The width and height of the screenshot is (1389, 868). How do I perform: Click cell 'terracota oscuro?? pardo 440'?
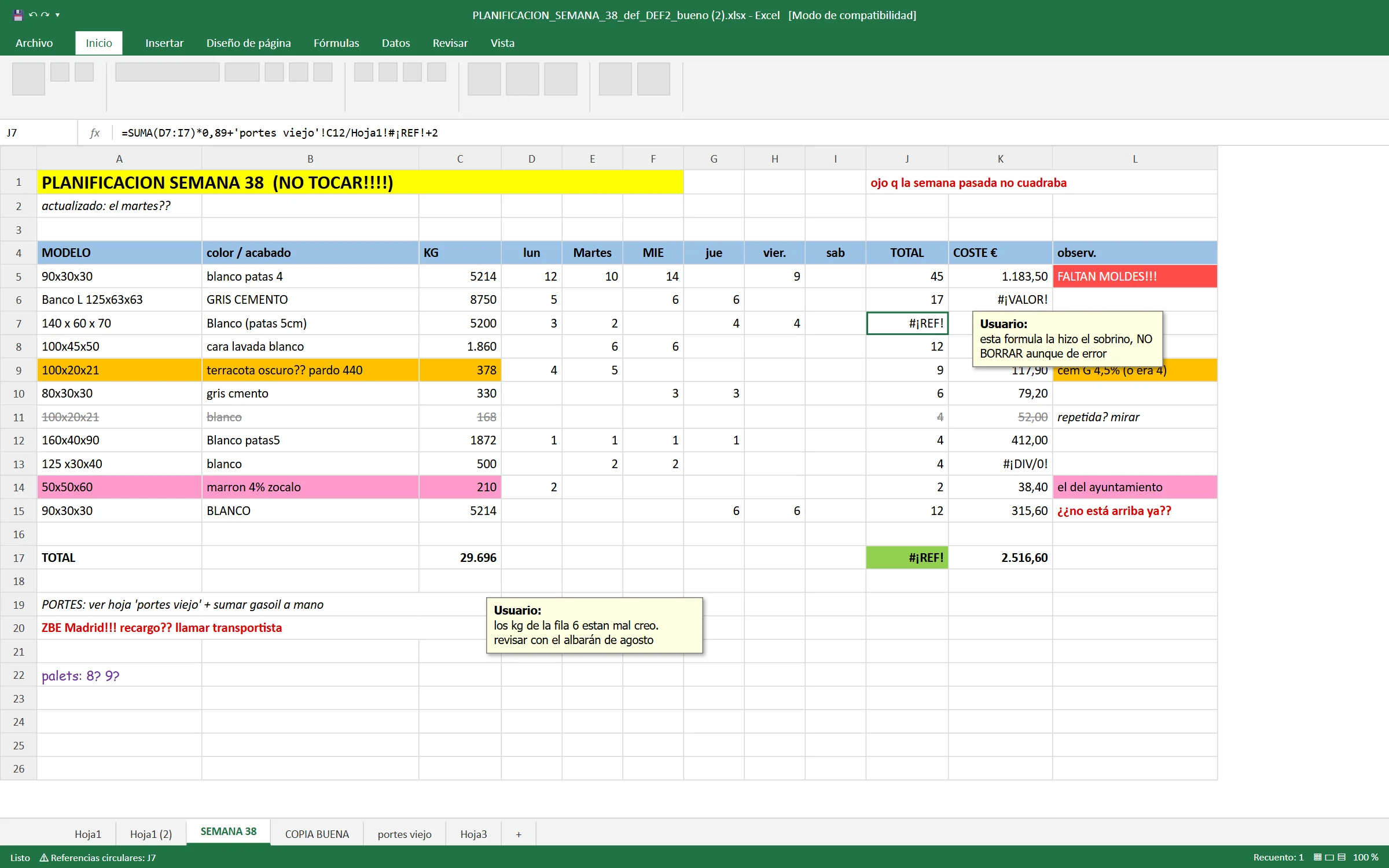pos(310,370)
